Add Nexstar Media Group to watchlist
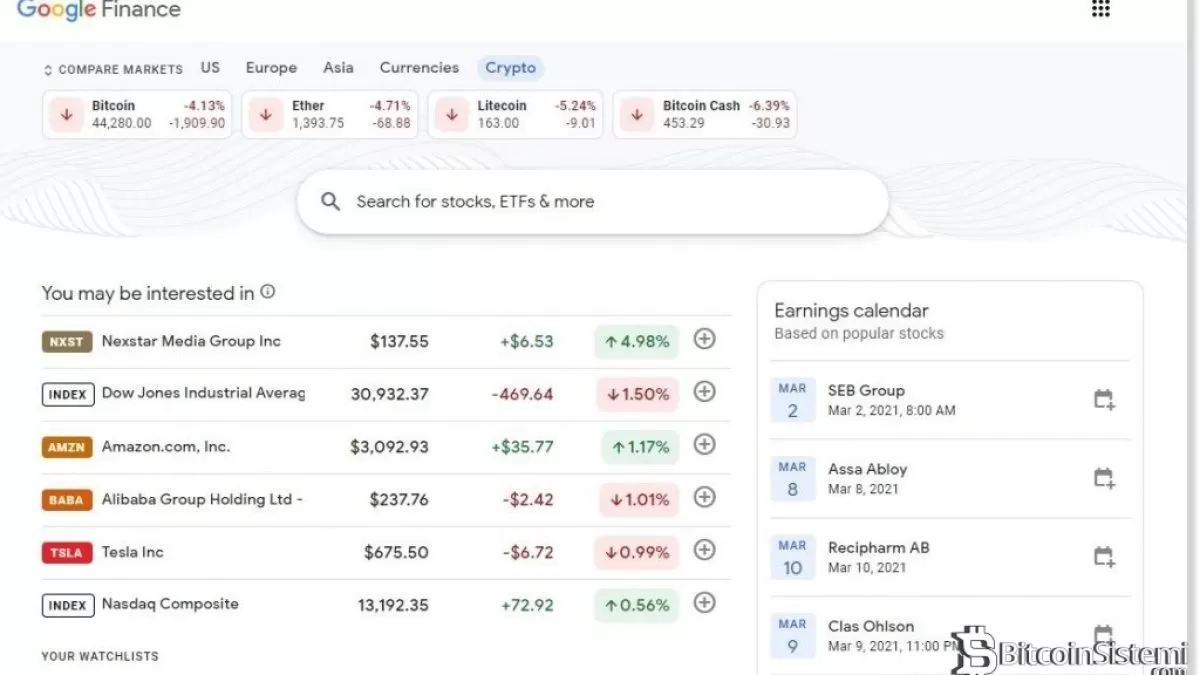 pos(704,340)
